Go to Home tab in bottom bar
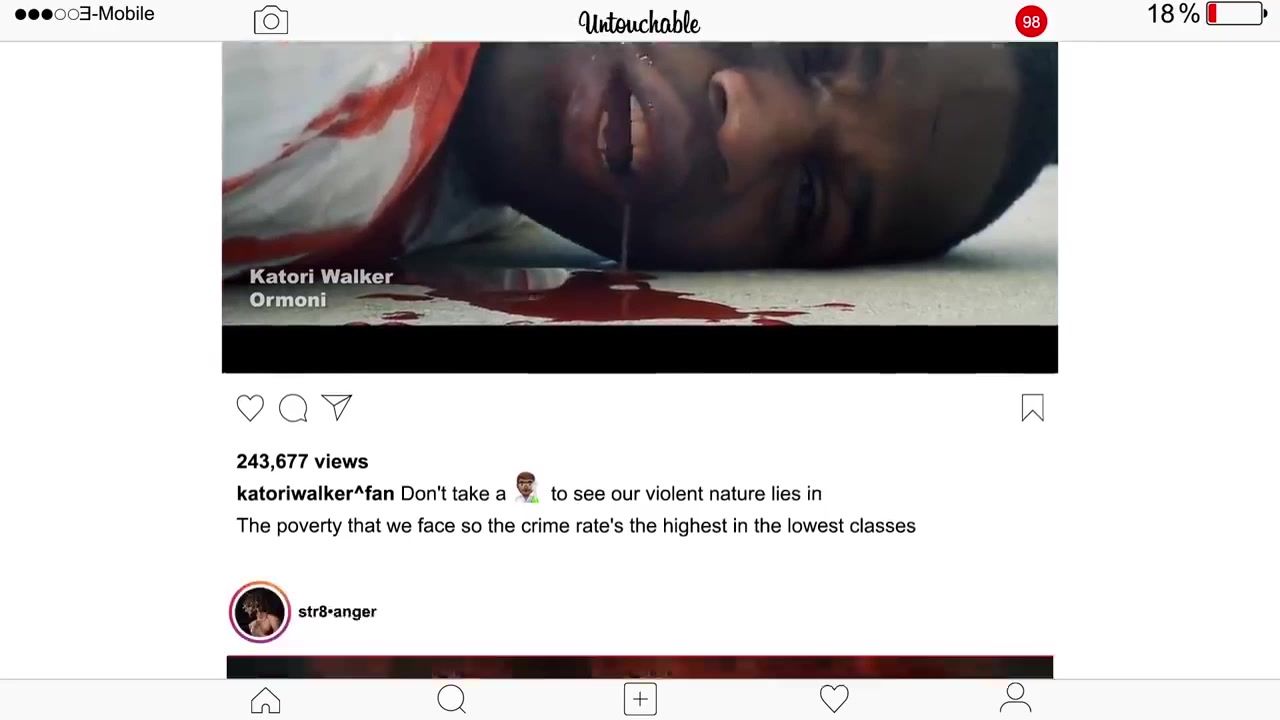Image resolution: width=1280 pixels, height=720 pixels. 265,699
